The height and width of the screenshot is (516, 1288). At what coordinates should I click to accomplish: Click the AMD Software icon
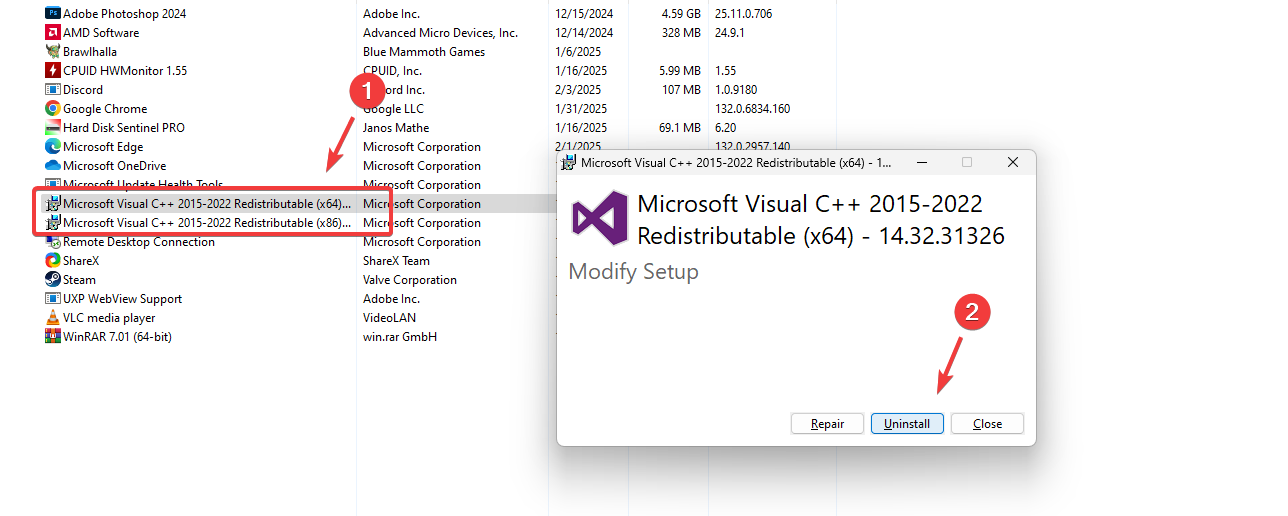[53, 33]
